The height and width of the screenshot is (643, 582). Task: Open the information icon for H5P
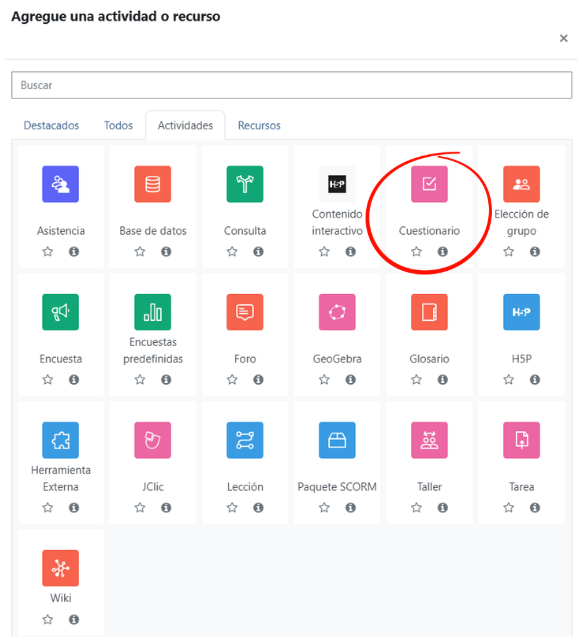click(x=534, y=379)
